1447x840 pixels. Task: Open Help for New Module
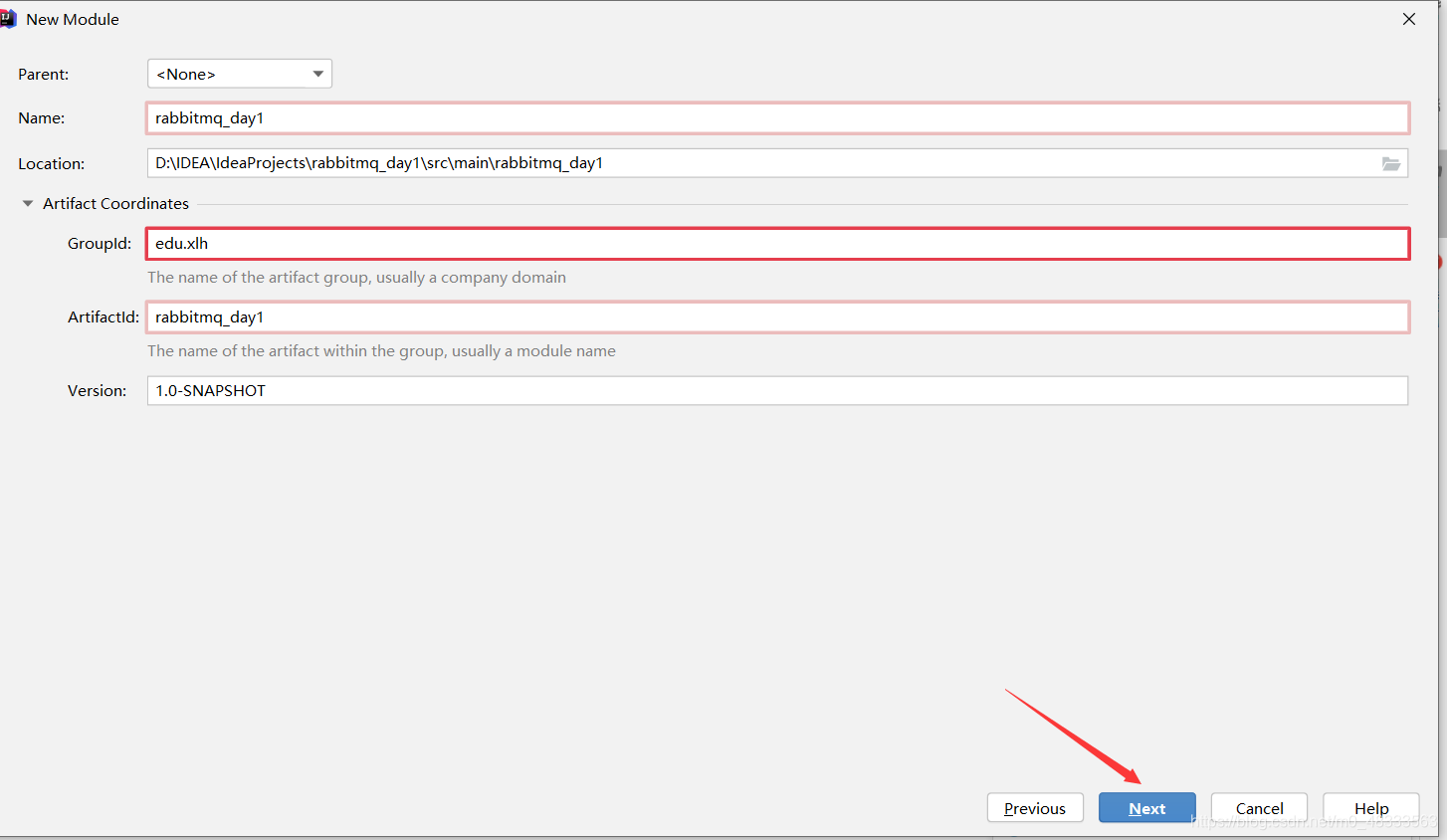point(1371,808)
